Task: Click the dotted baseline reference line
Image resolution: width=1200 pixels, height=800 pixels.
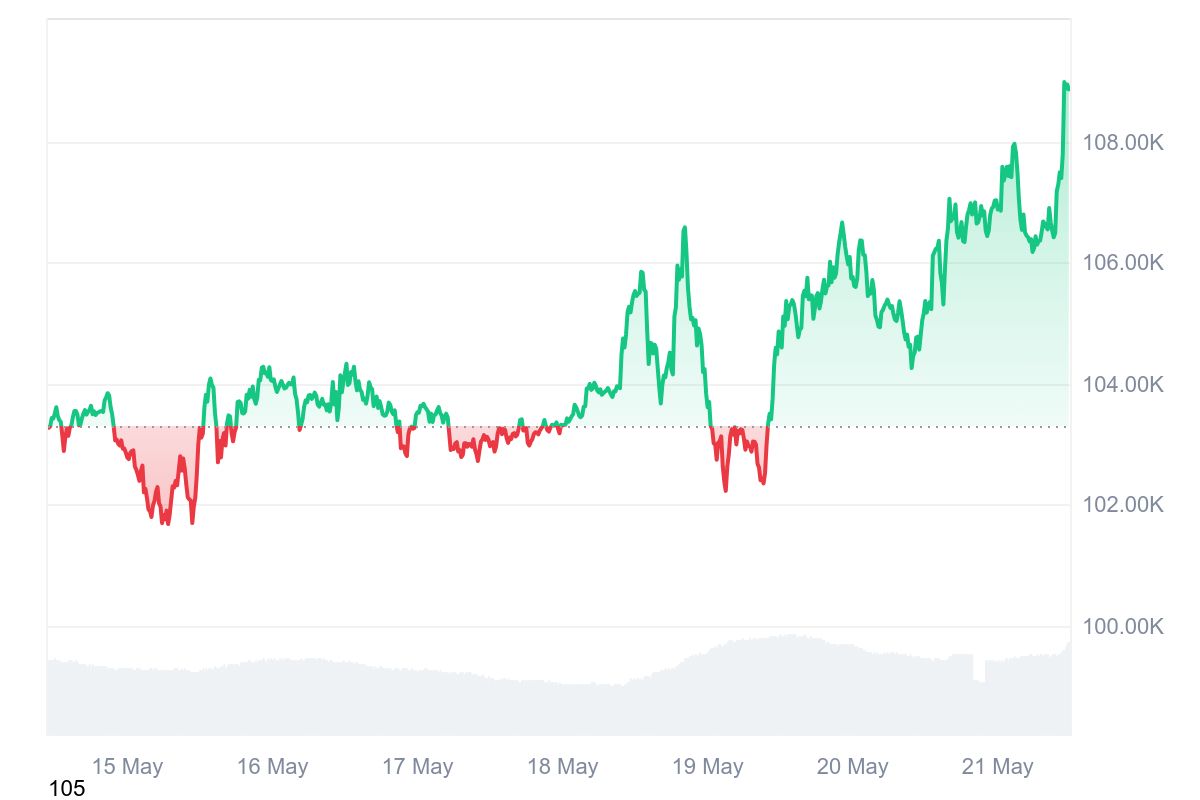Action: [x=600, y=427]
